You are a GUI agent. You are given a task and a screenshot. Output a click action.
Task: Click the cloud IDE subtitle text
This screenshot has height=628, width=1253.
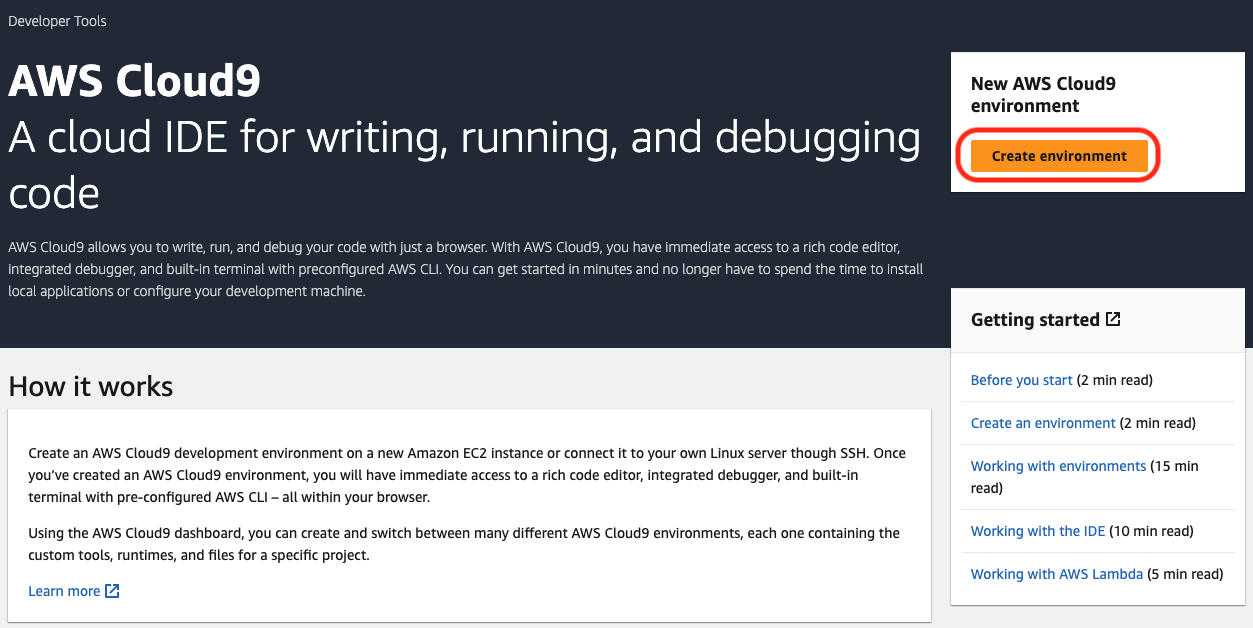pyautogui.click(x=465, y=165)
